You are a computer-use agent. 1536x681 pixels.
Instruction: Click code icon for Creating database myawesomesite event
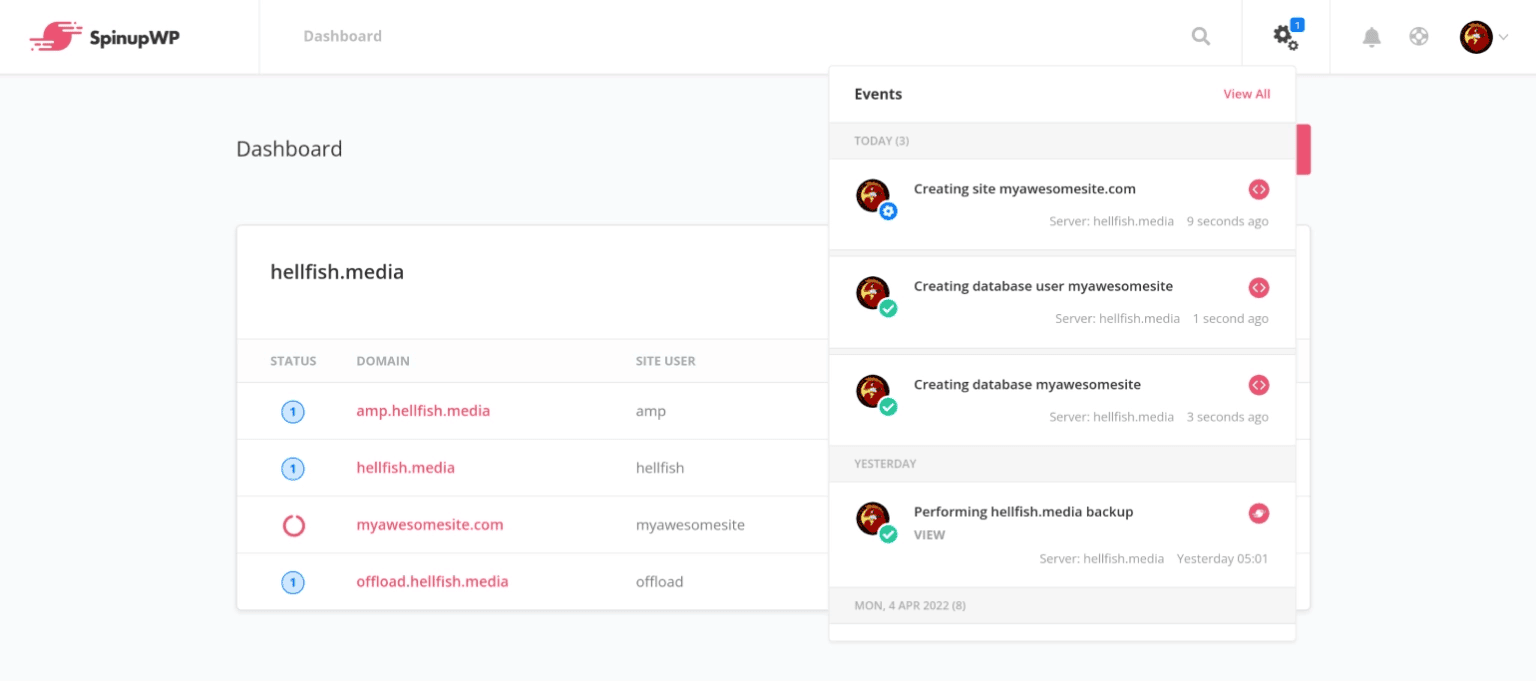point(1259,385)
